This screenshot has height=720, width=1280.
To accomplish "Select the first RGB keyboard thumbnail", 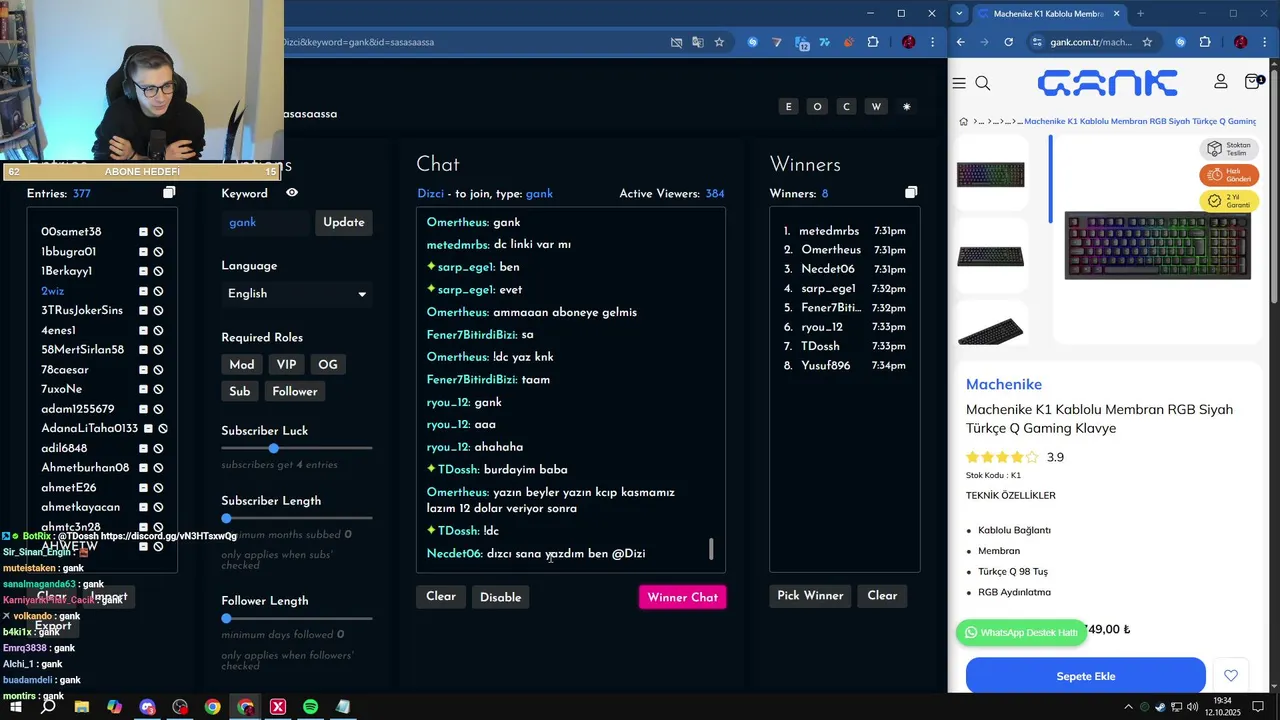I will [991, 174].
